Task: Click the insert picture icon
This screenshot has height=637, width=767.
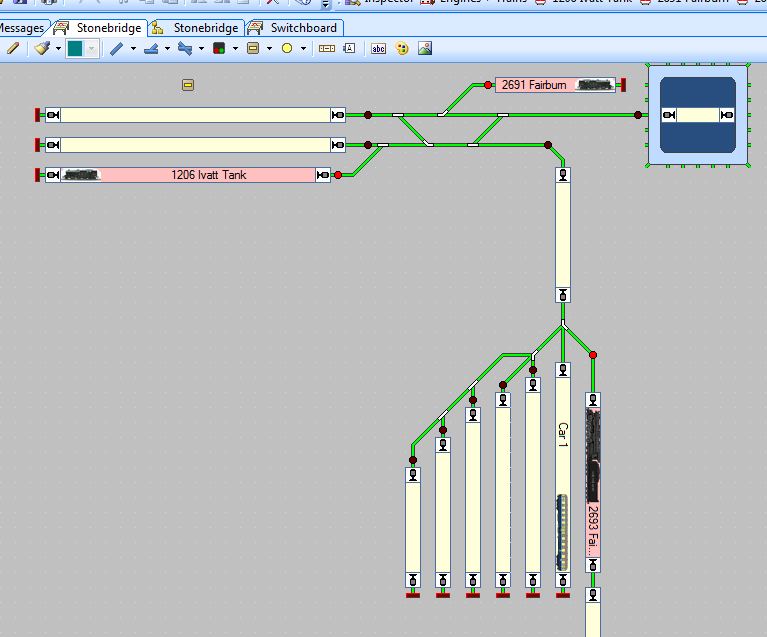Action: pos(425,48)
